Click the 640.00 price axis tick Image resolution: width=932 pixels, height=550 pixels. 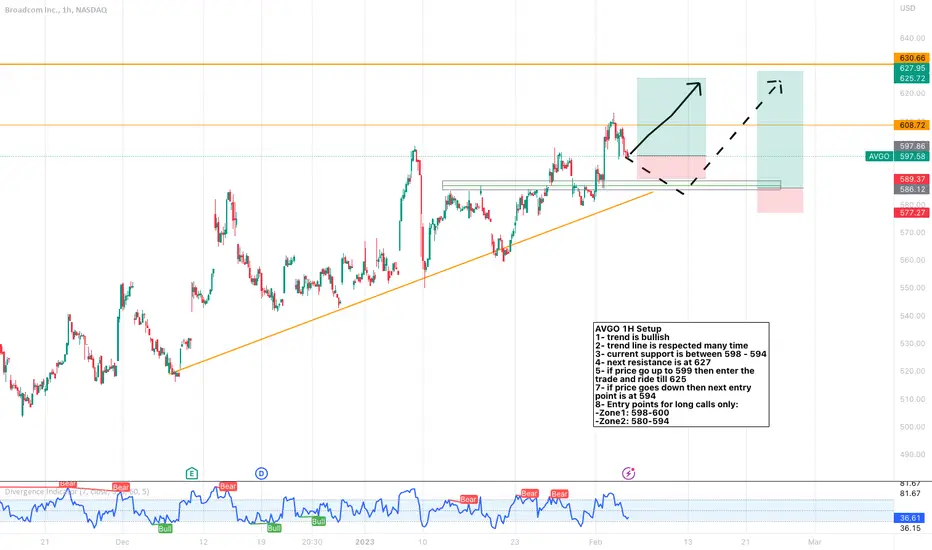tap(912, 38)
